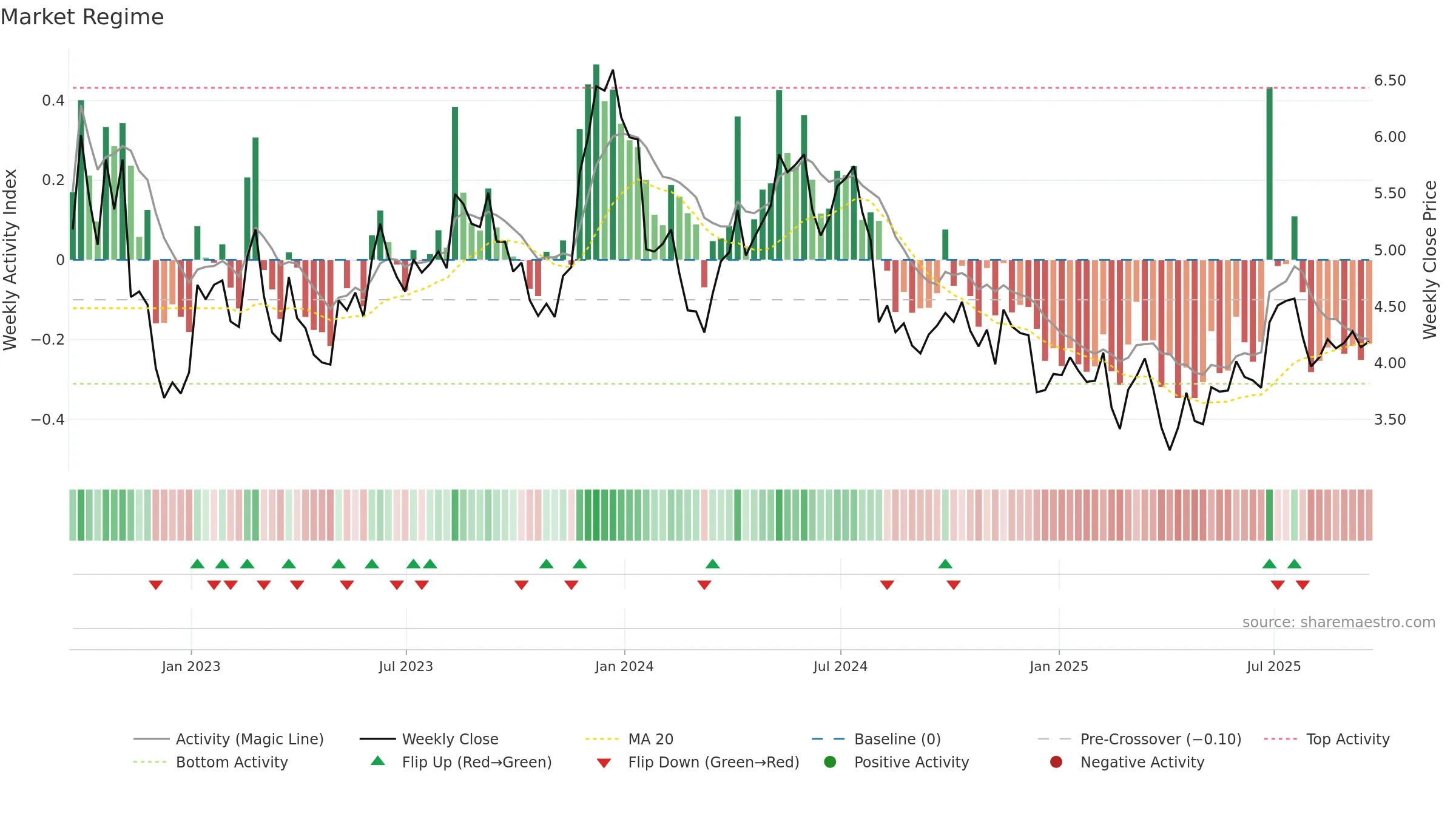Viewport: 1456px width, 819px height.
Task: Click the dark red Negative Activity circle icon
Action: click(1056, 762)
